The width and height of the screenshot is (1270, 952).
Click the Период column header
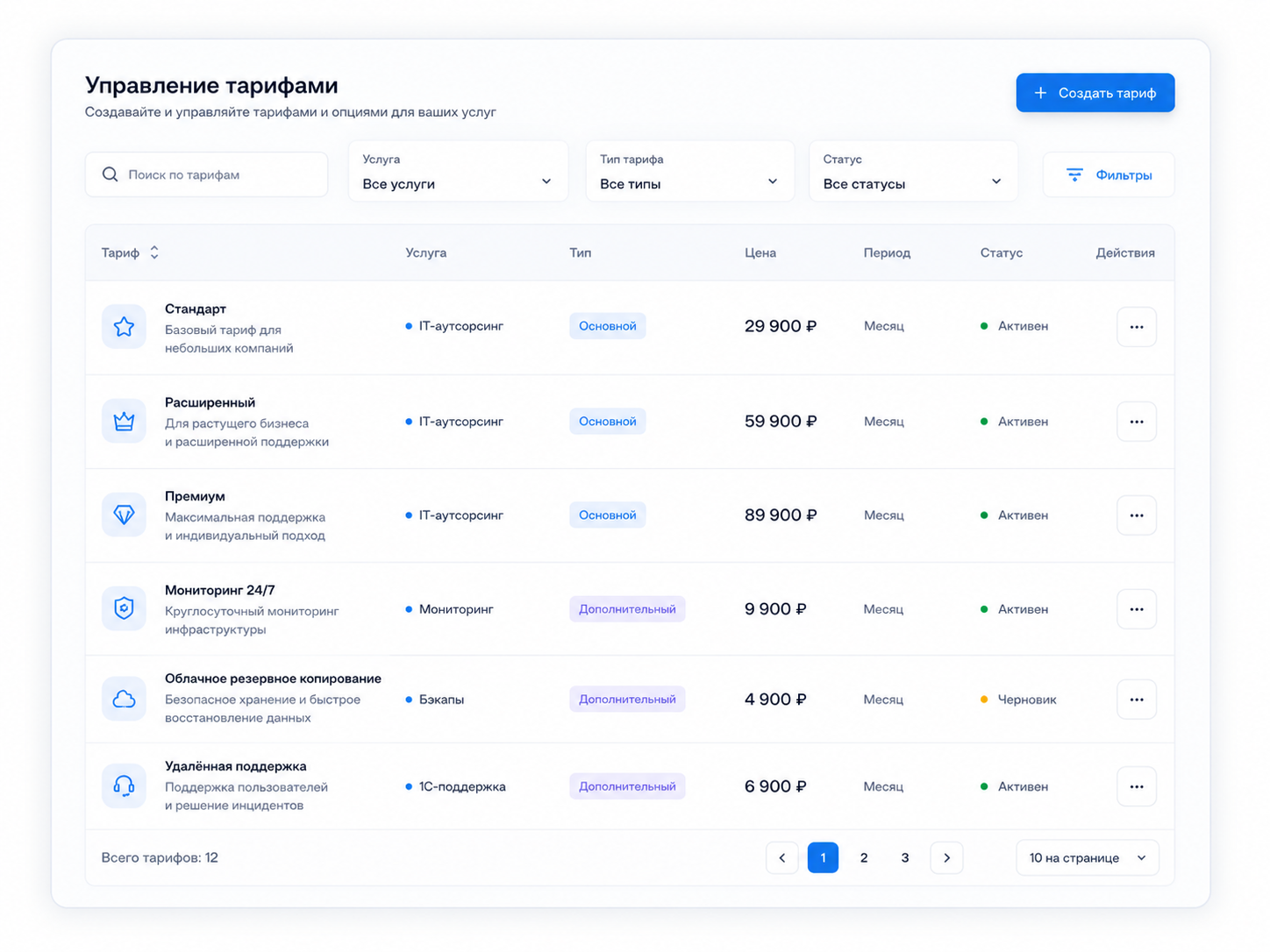click(x=887, y=252)
